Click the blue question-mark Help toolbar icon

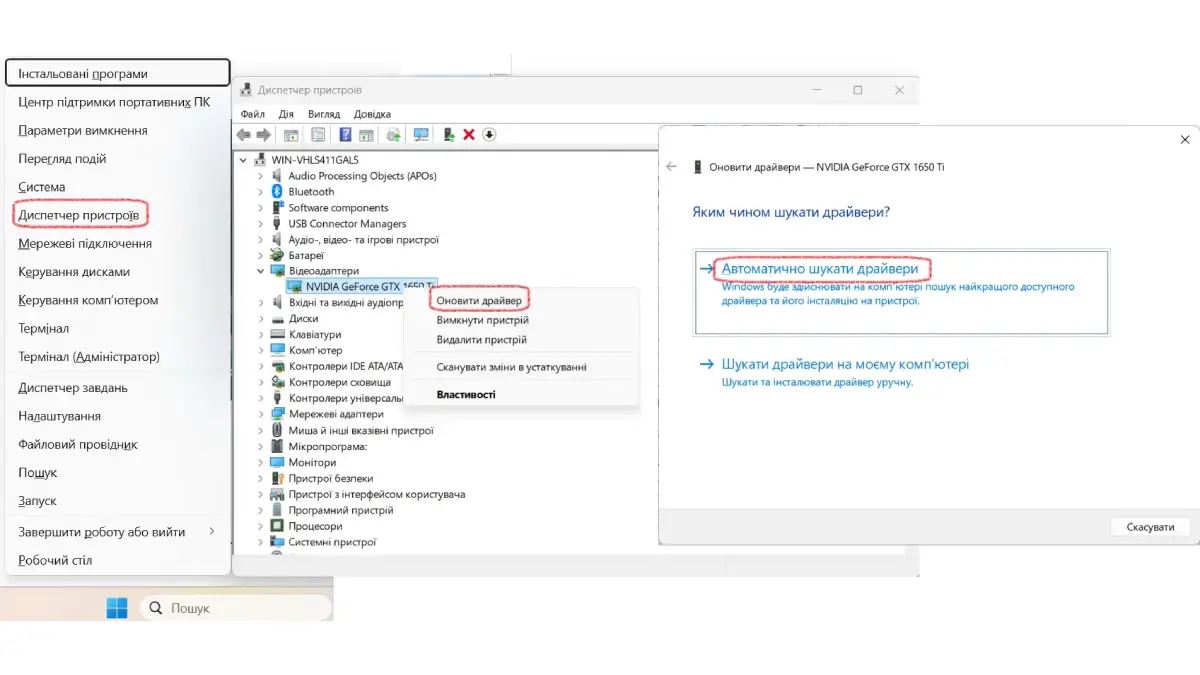tap(345, 135)
